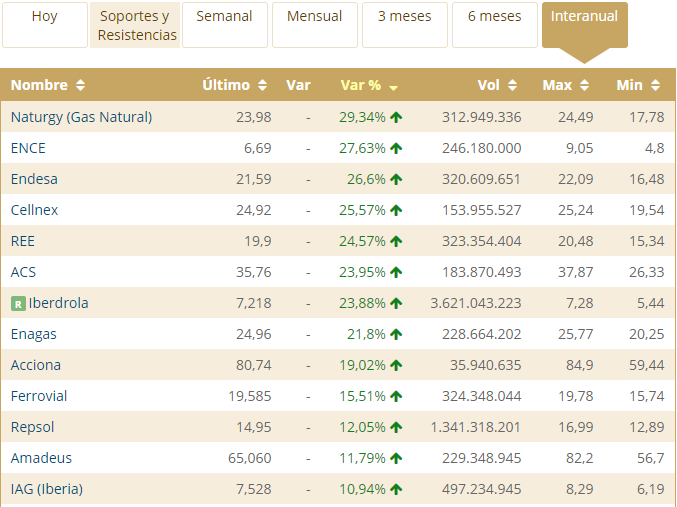Viewport: 677px width, 507px height.
Task: Open the Hoy tab
Action: 45,25
